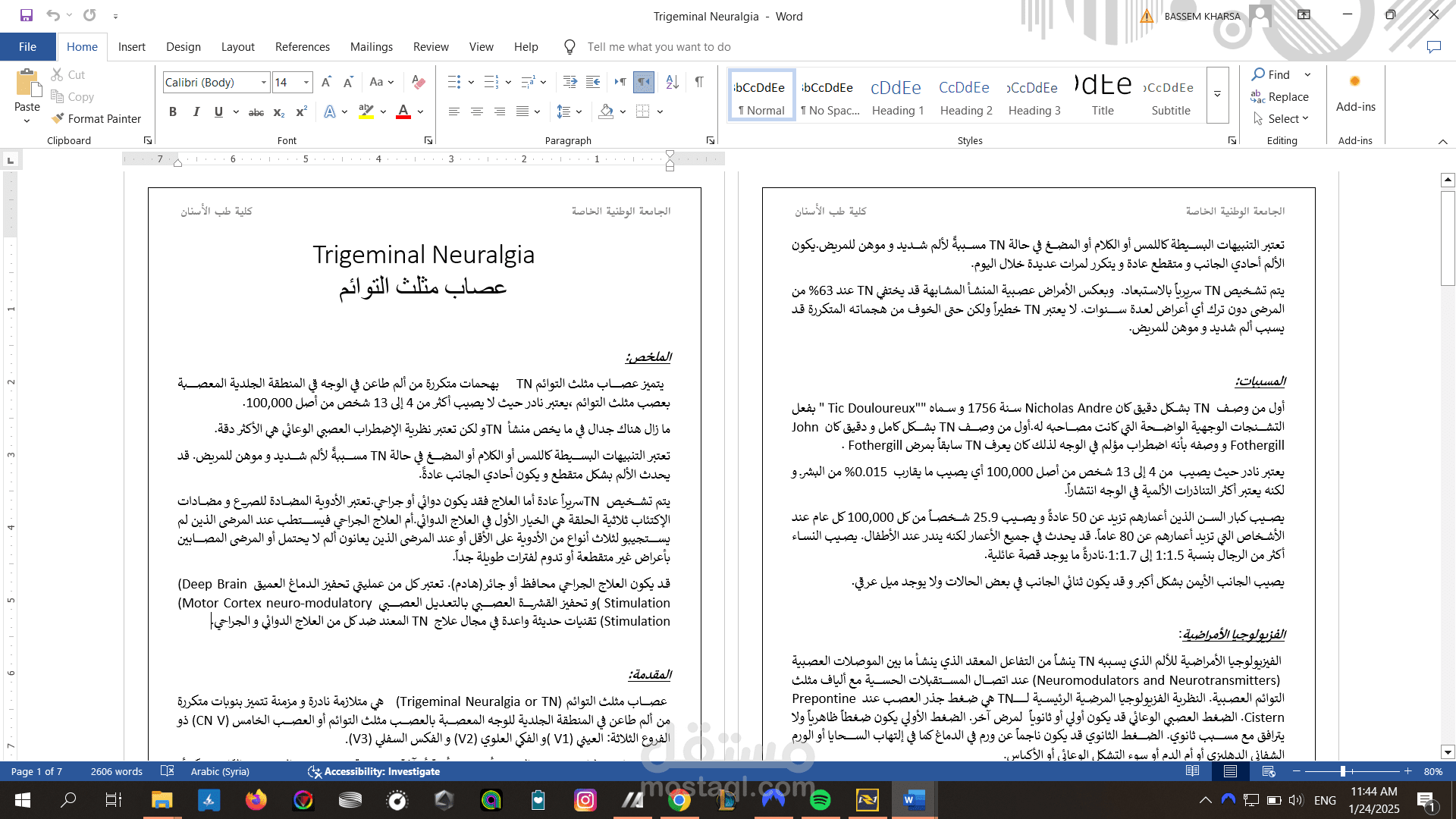
Task: Open Select dropdown in Editing group
Action: click(1280, 118)
